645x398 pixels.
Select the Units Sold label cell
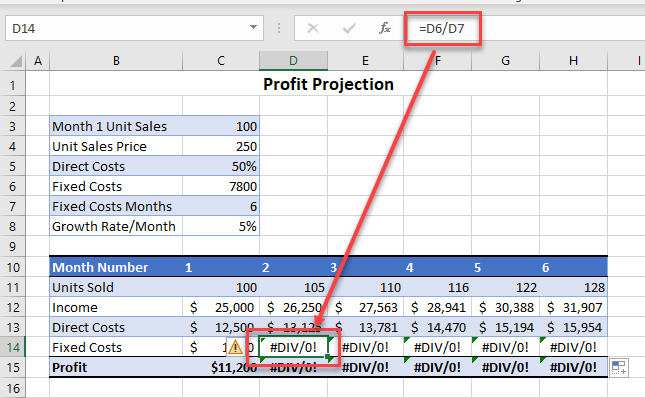pos(116,287)
